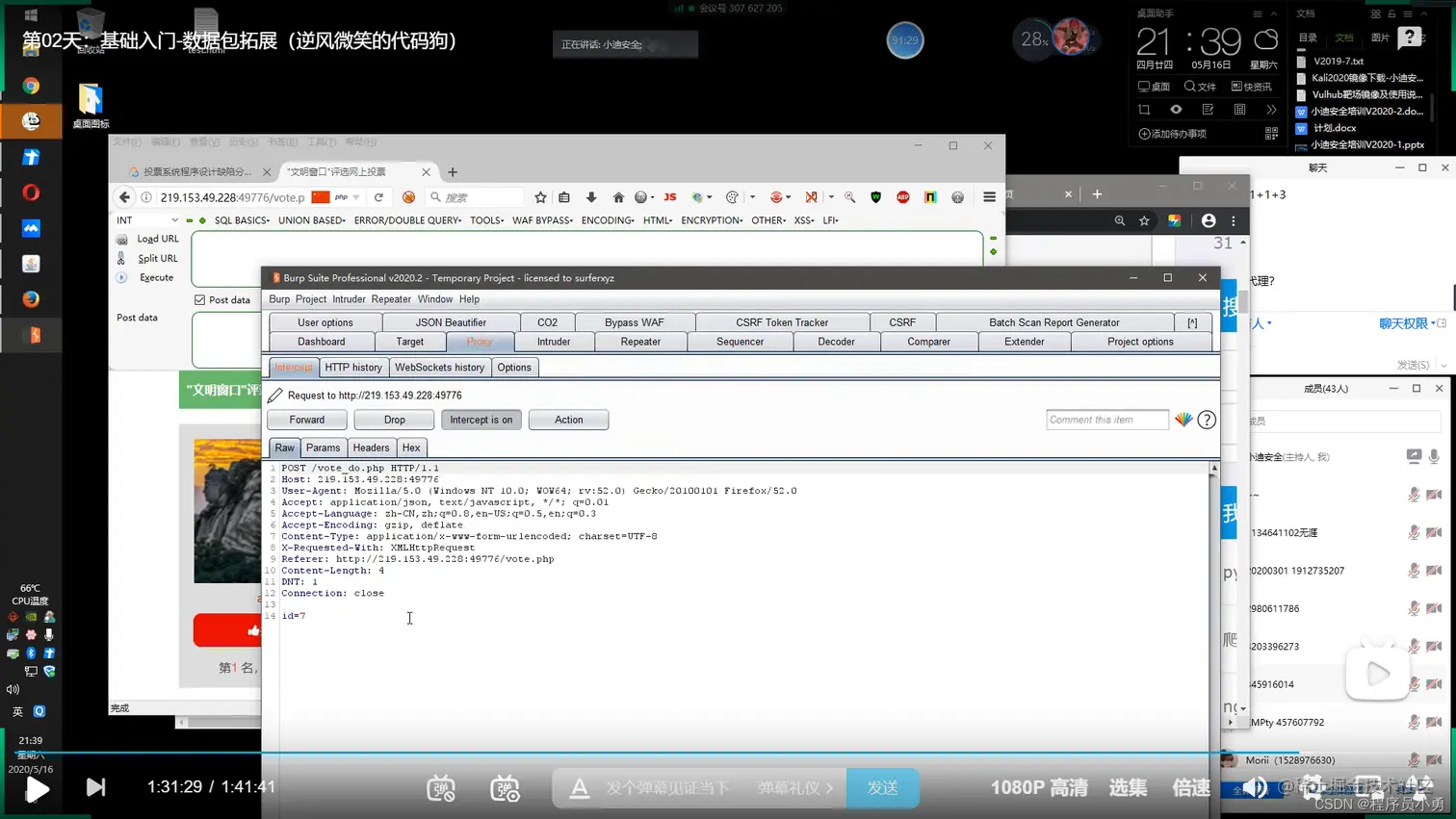Switch to the Repeater tab
Image resolution: width=1456 pixels, height=819 pixels.
coord(640,342)
